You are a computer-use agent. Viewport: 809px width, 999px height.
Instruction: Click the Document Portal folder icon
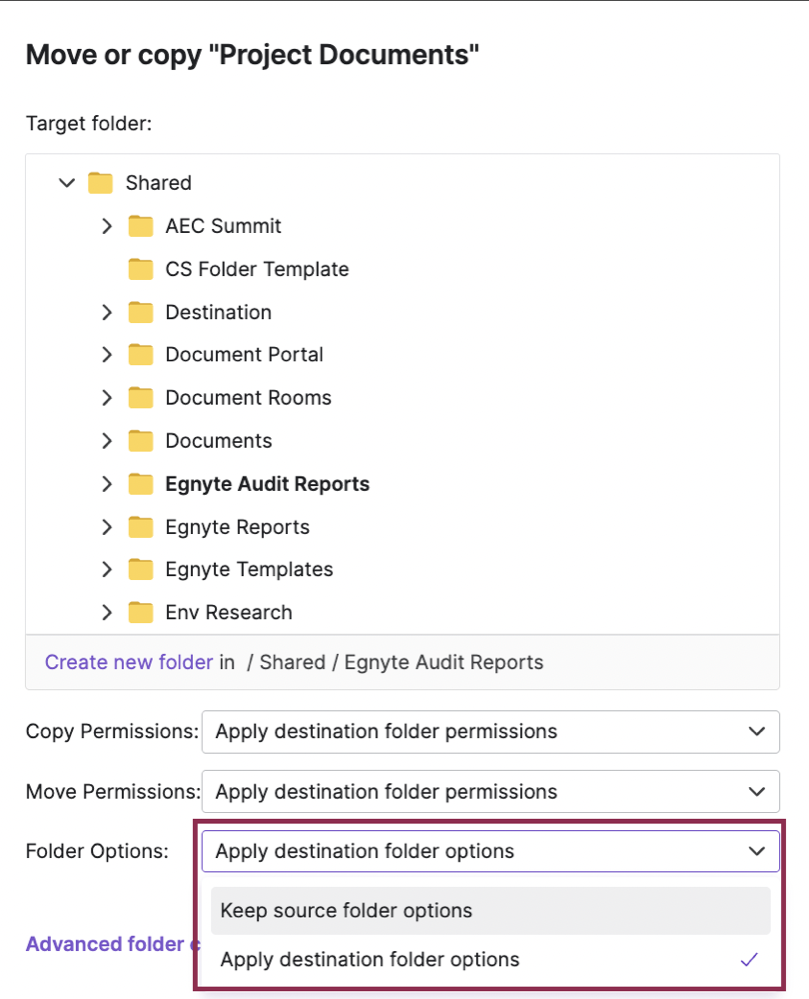[x=141, y=355]
